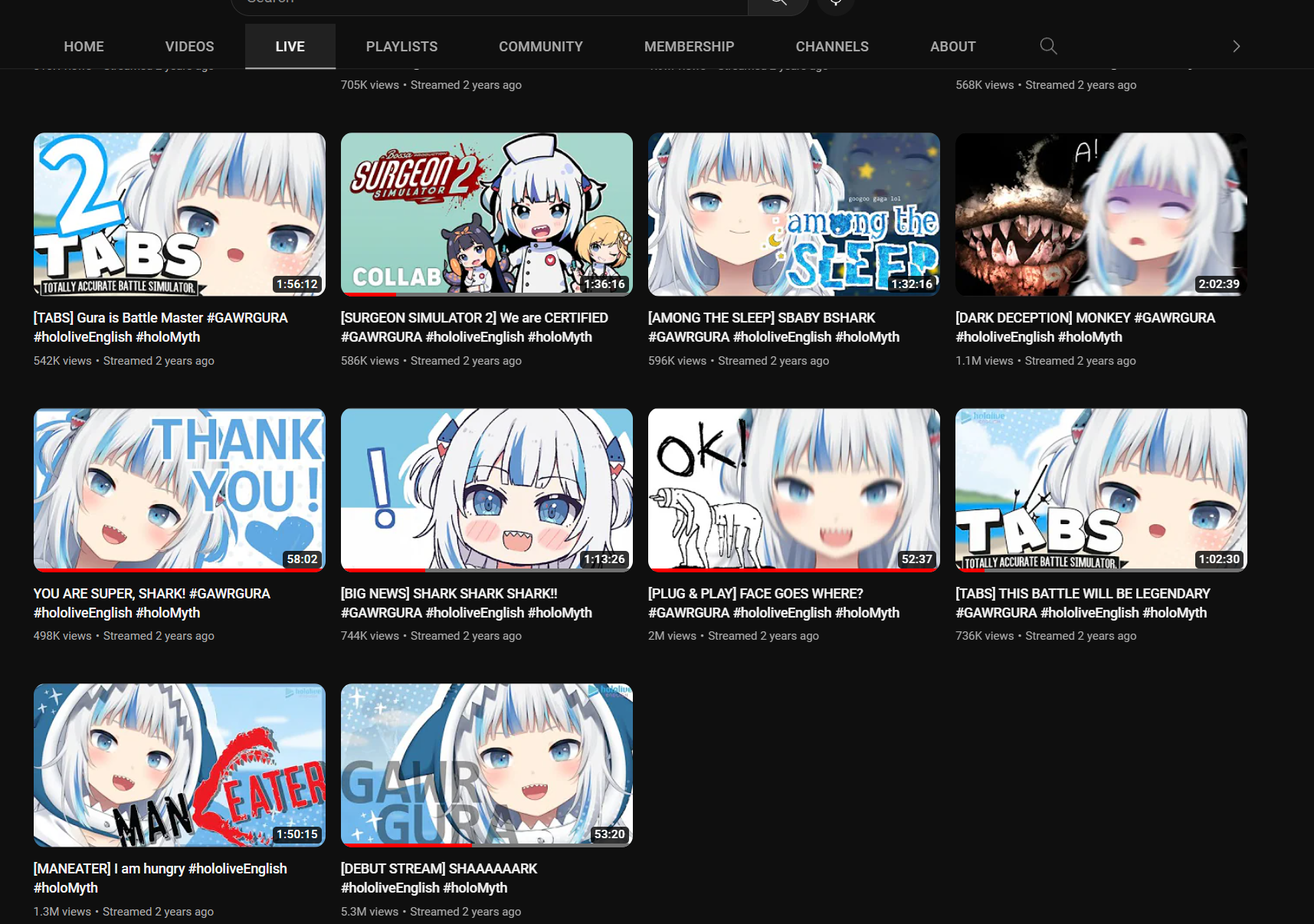Click the channel search magnifier icon

1048,46
